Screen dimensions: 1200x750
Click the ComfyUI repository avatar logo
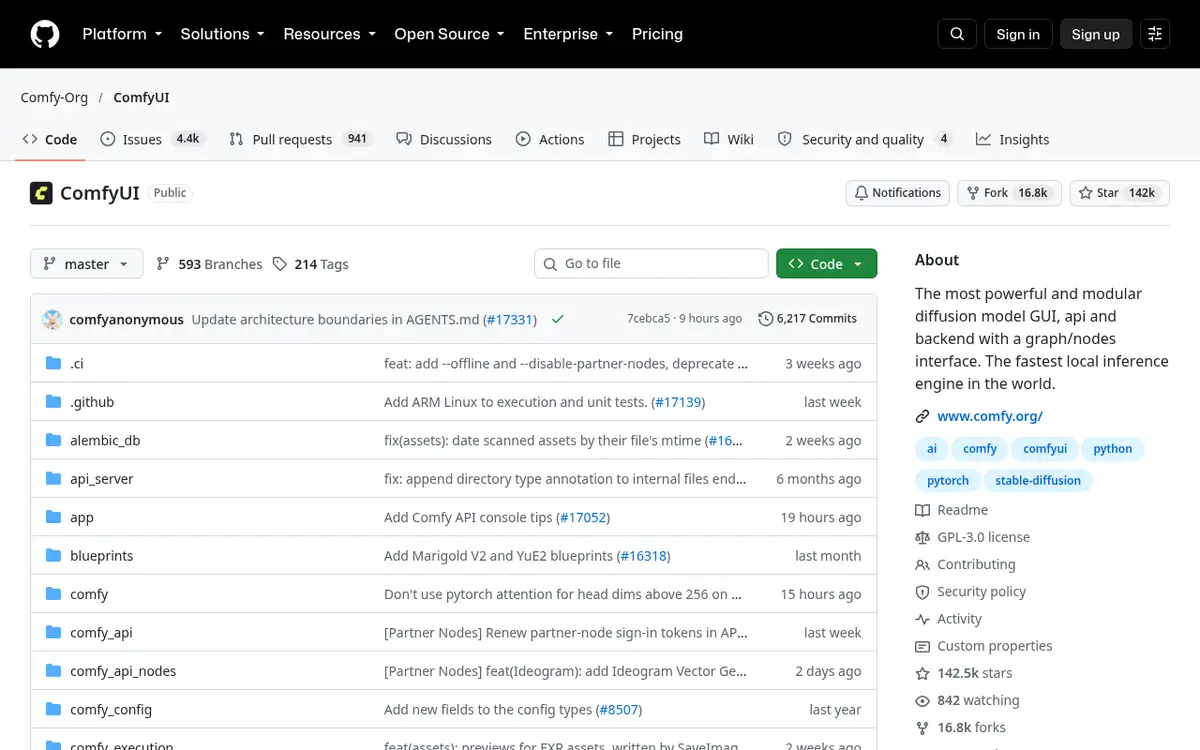click(41, 193)
